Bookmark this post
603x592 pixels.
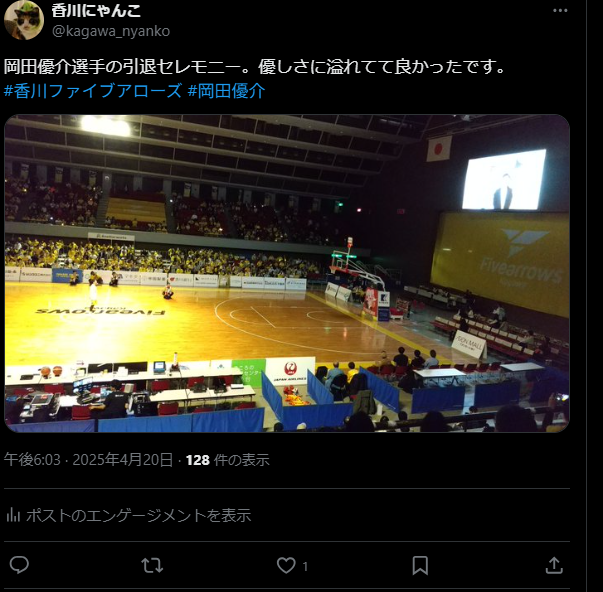420,565
